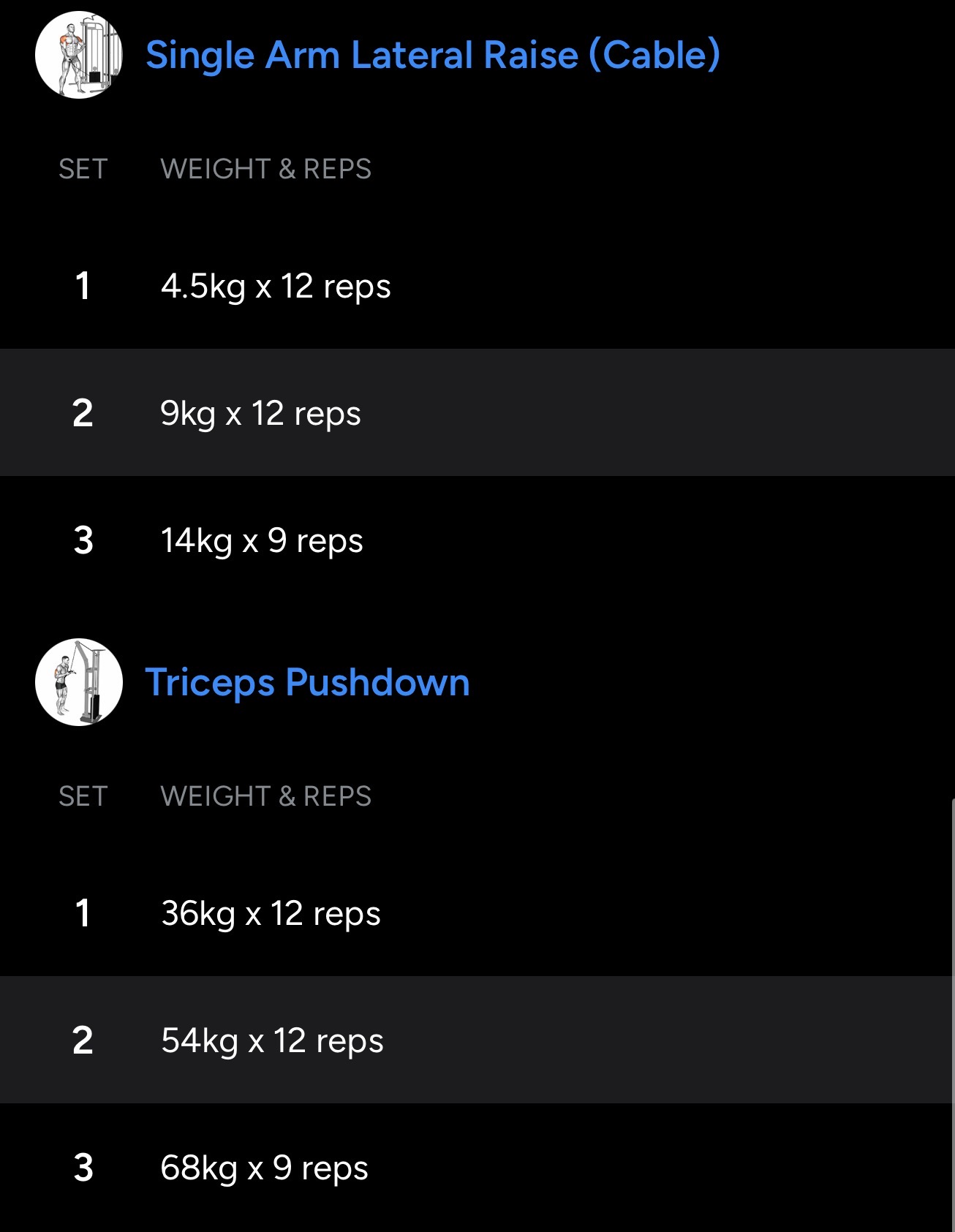The image size is (955, 1232).
Task: Select set number 3 of Lateral Raise
Action: (83, 540)
